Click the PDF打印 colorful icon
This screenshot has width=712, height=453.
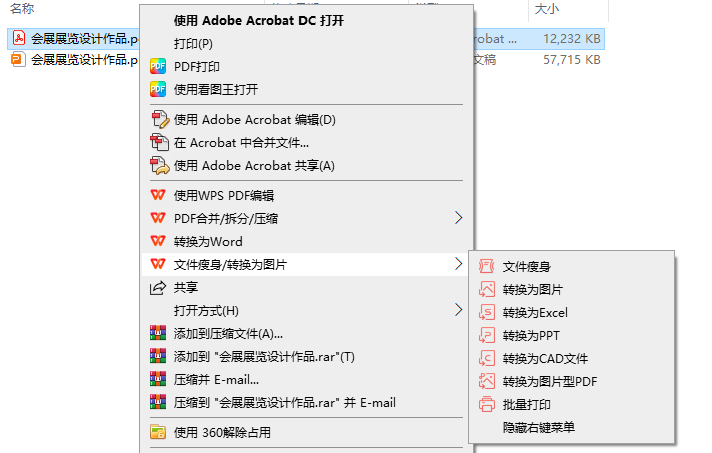[x=158, y=66]
